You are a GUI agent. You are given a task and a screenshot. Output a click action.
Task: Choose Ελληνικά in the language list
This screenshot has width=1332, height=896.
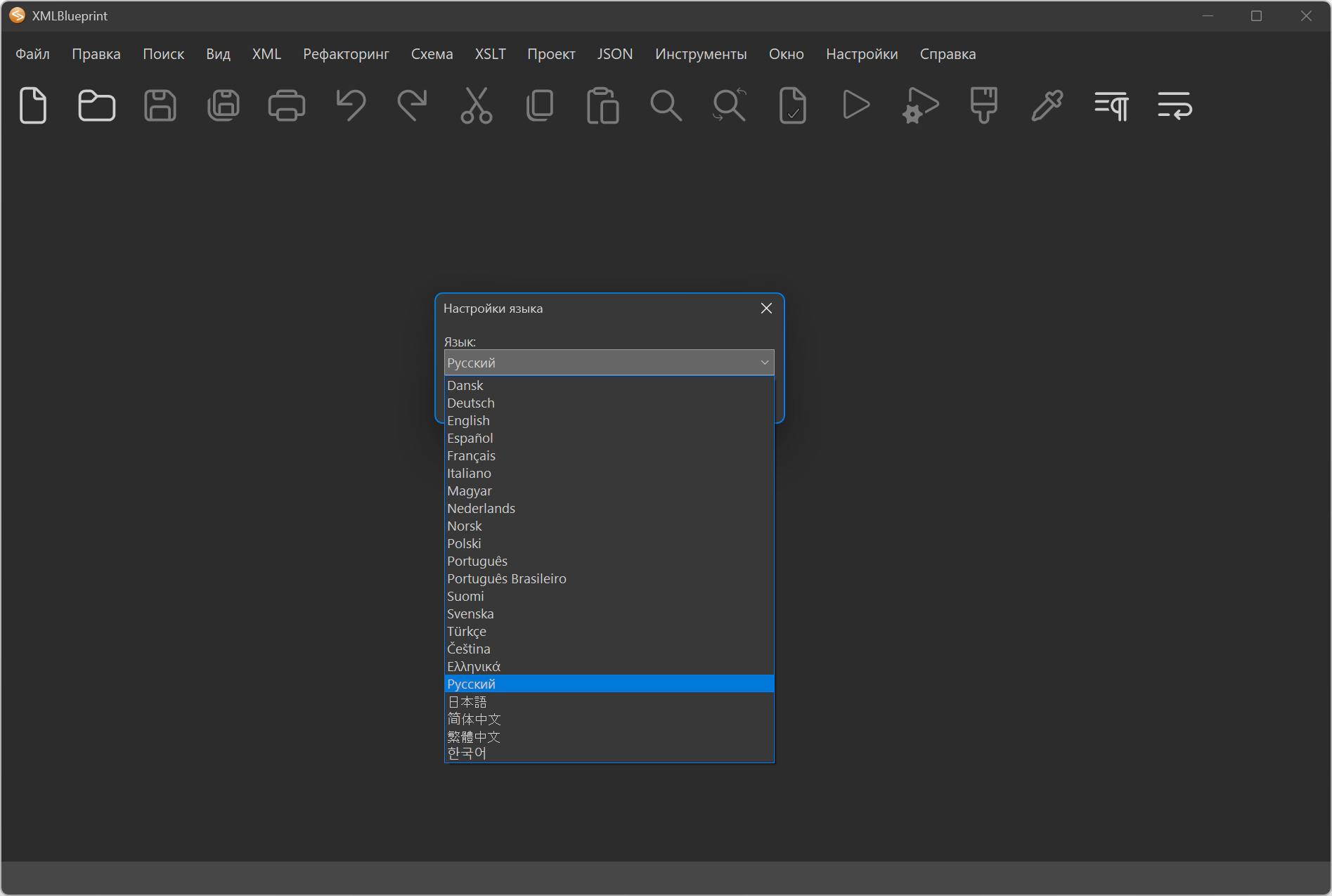(x=609, y=666)
